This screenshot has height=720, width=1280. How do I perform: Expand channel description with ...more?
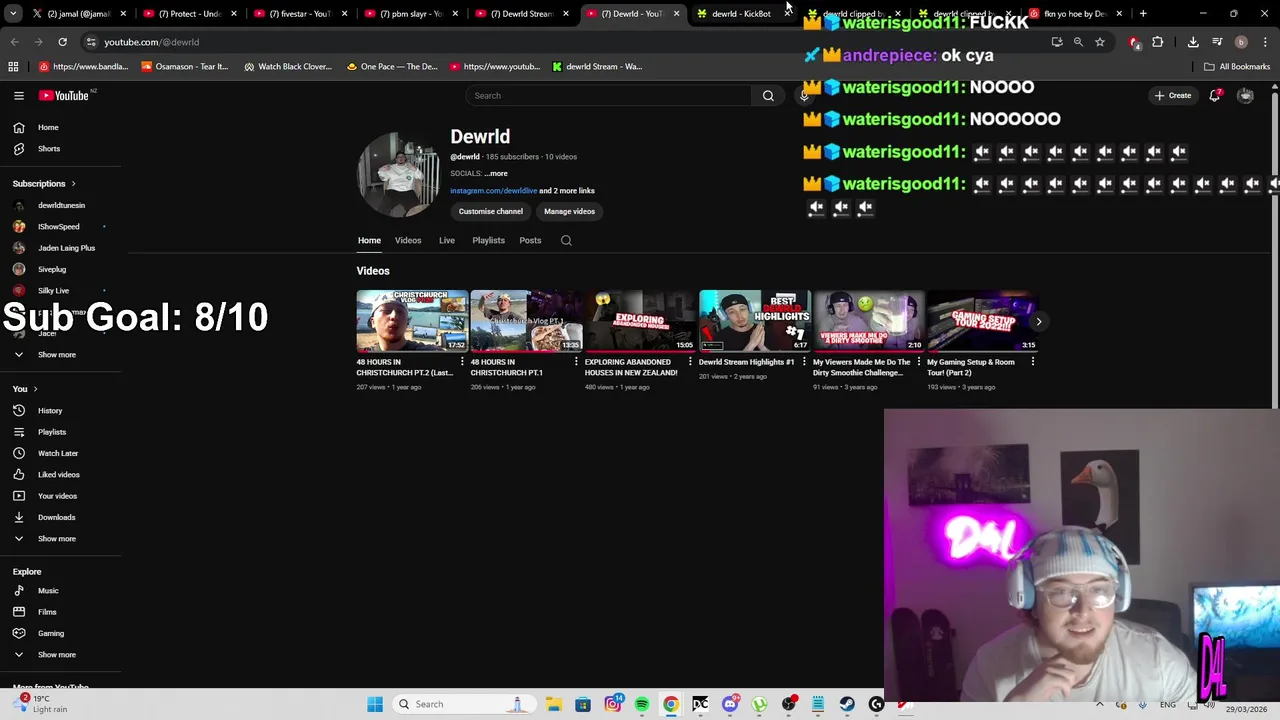point(497,173)
